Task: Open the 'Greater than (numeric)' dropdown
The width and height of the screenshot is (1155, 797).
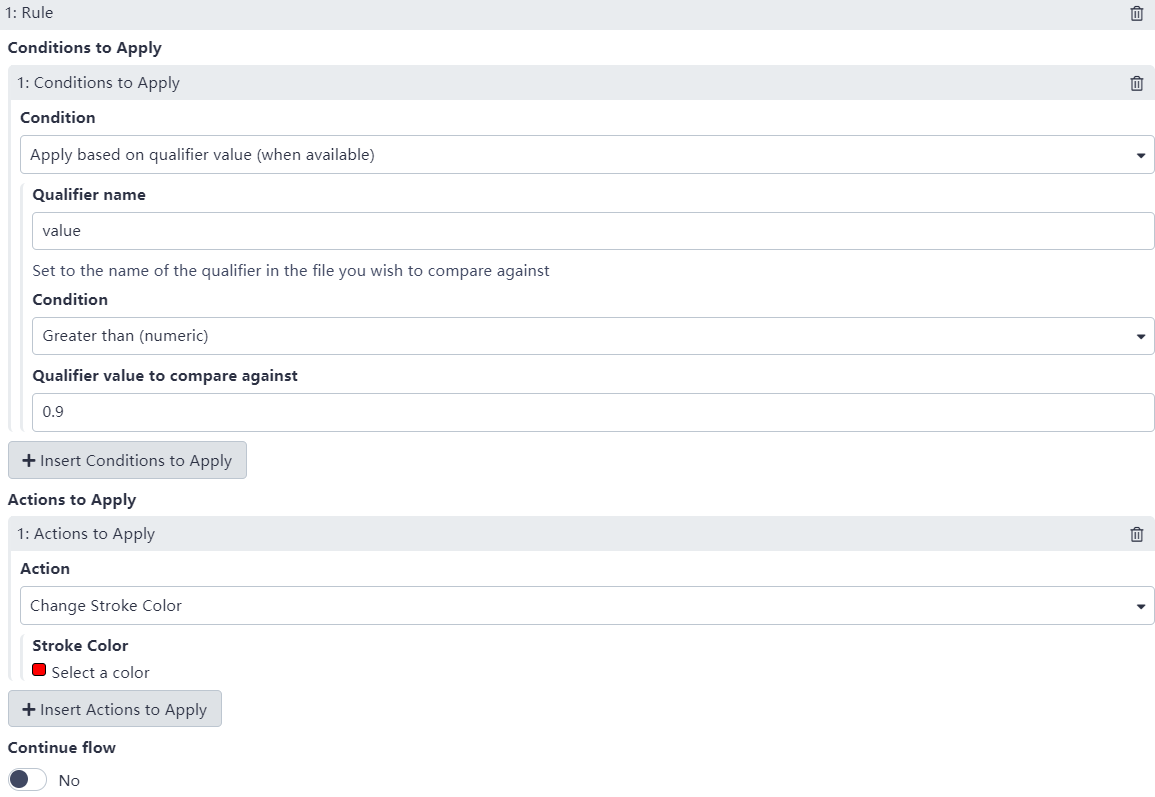Action: tap(593, 336)
